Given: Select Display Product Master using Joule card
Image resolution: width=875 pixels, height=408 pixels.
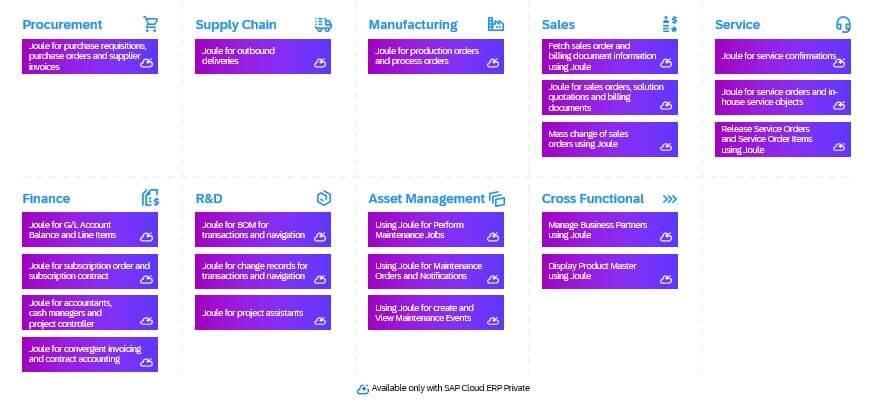Looking at the screenshot, I should pos(609,271).
